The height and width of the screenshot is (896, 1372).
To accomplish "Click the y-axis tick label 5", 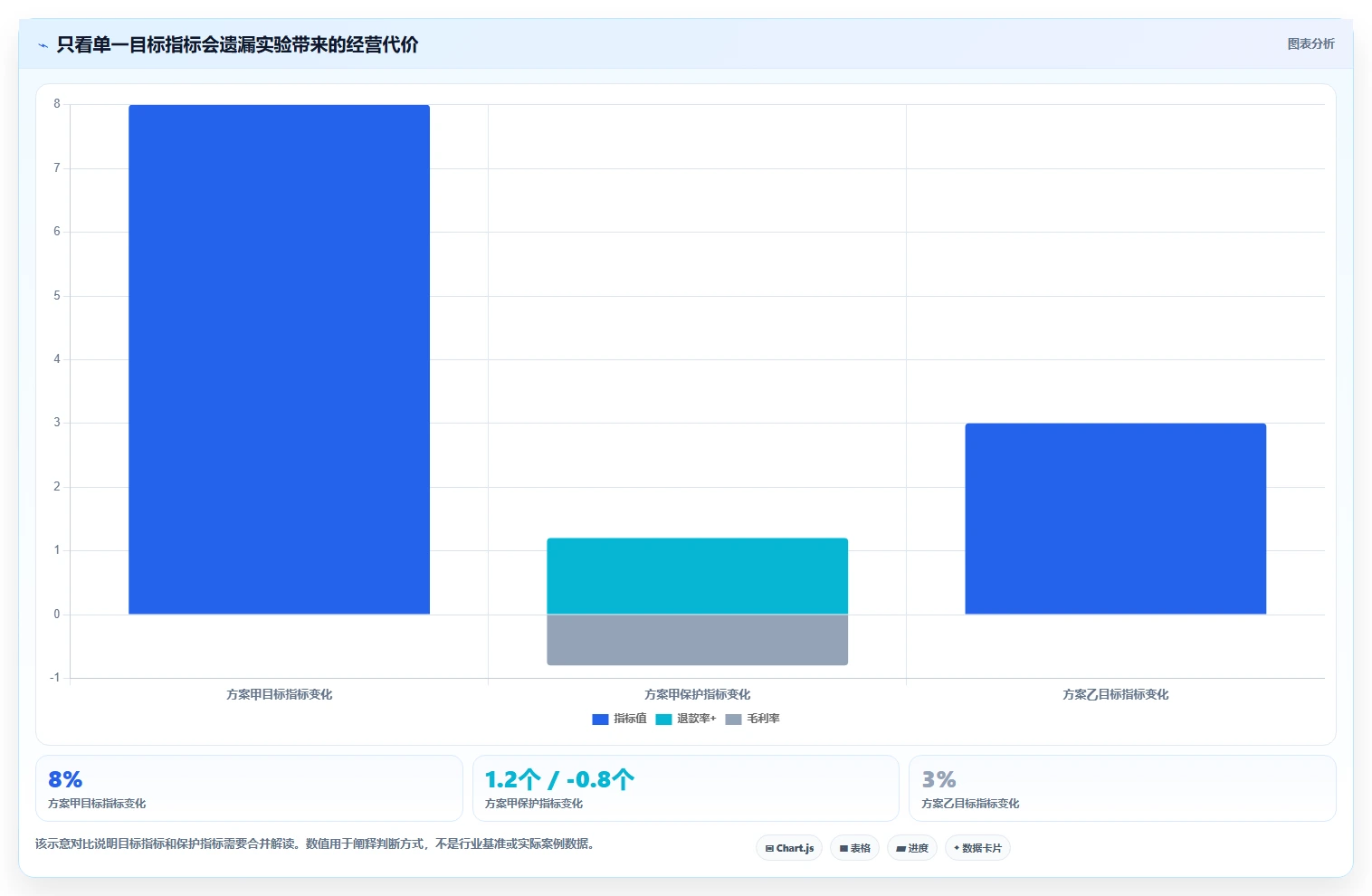I will [57, 296].
